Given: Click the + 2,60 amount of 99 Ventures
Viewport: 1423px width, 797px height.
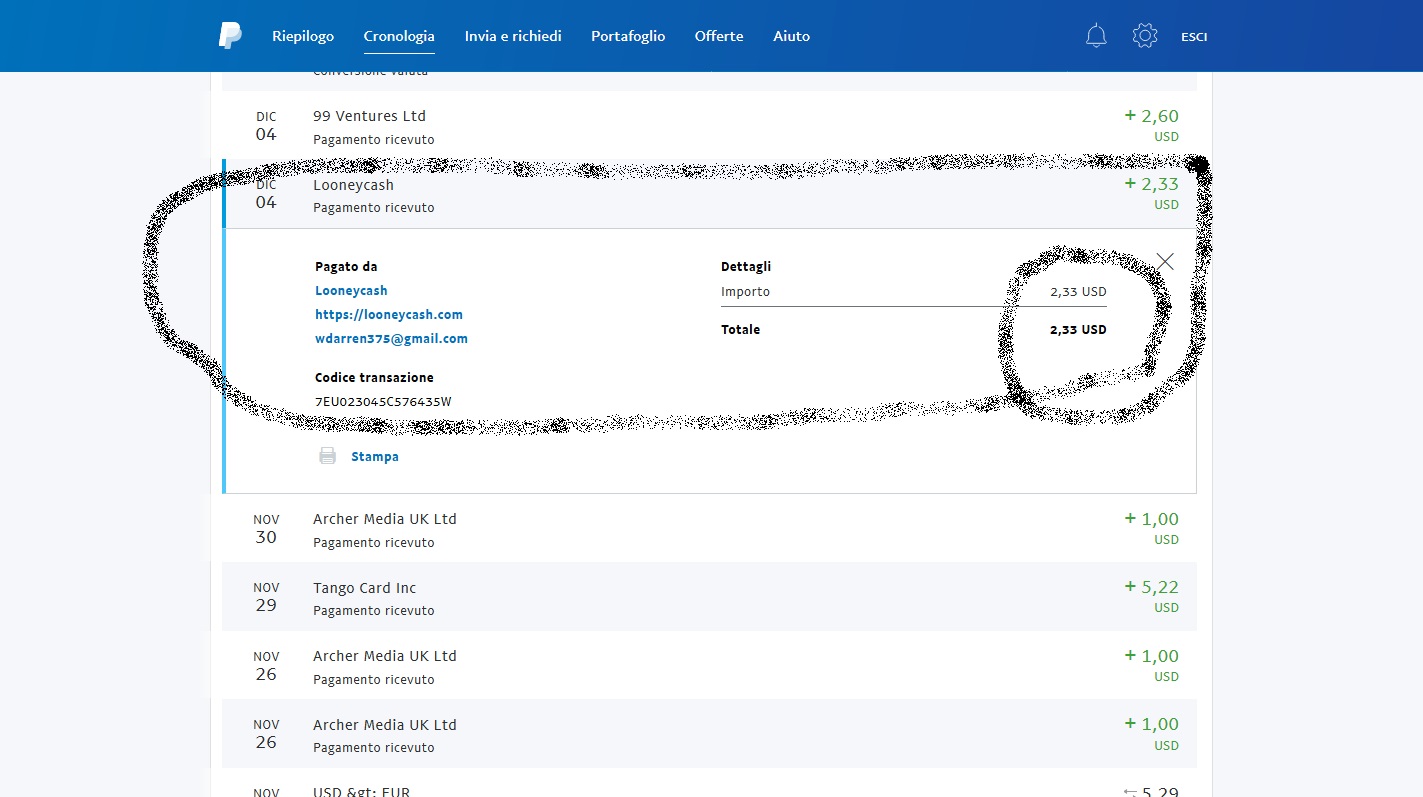Looking at the screenshot, I should click(x=1152, y=116).
